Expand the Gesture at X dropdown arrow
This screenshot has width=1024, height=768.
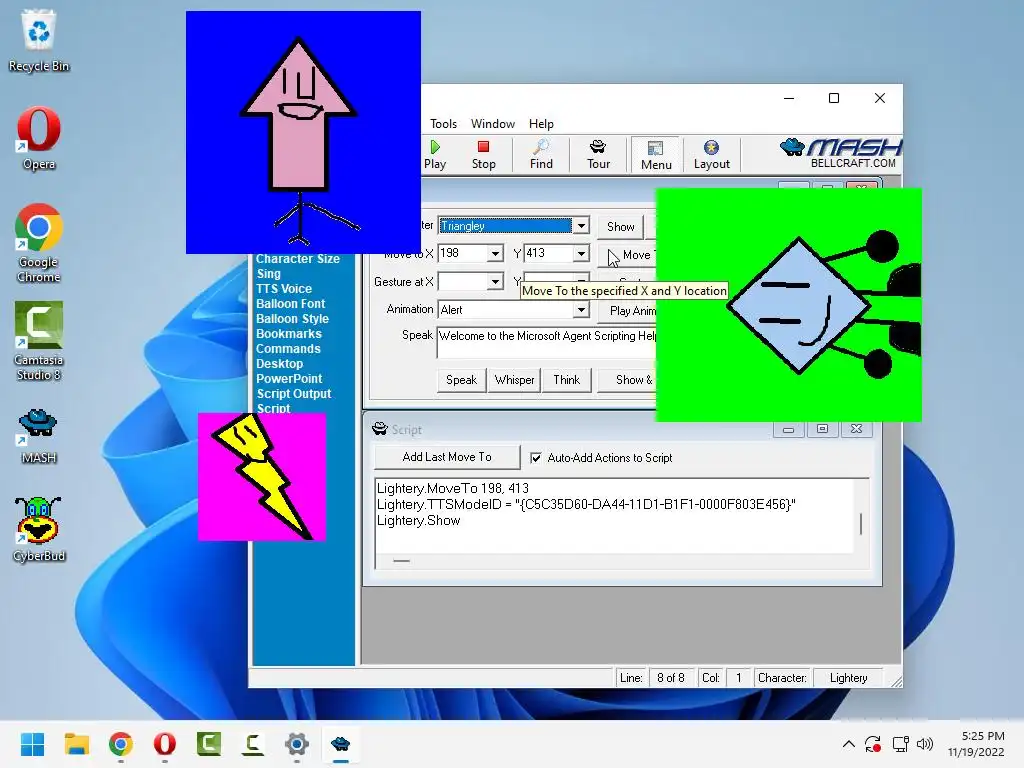click(x=495, y=281)
